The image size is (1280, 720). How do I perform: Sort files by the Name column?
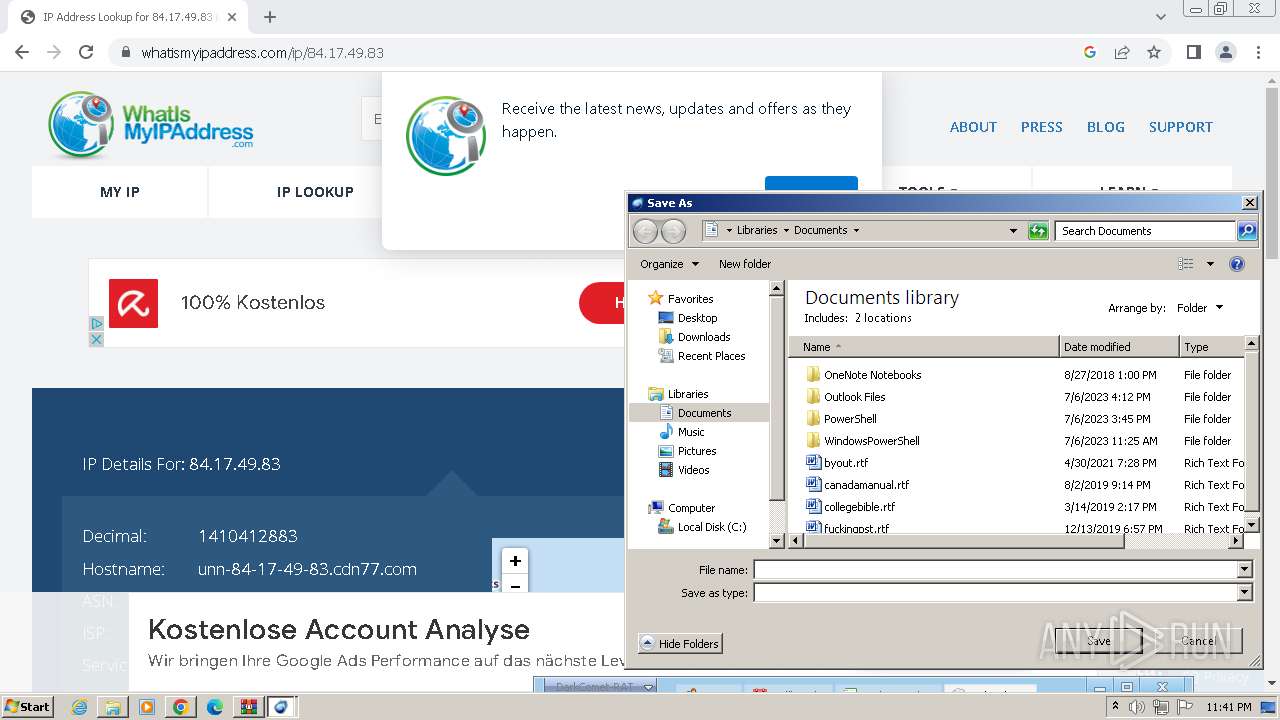pyautogui.click(x=923, y=347)
